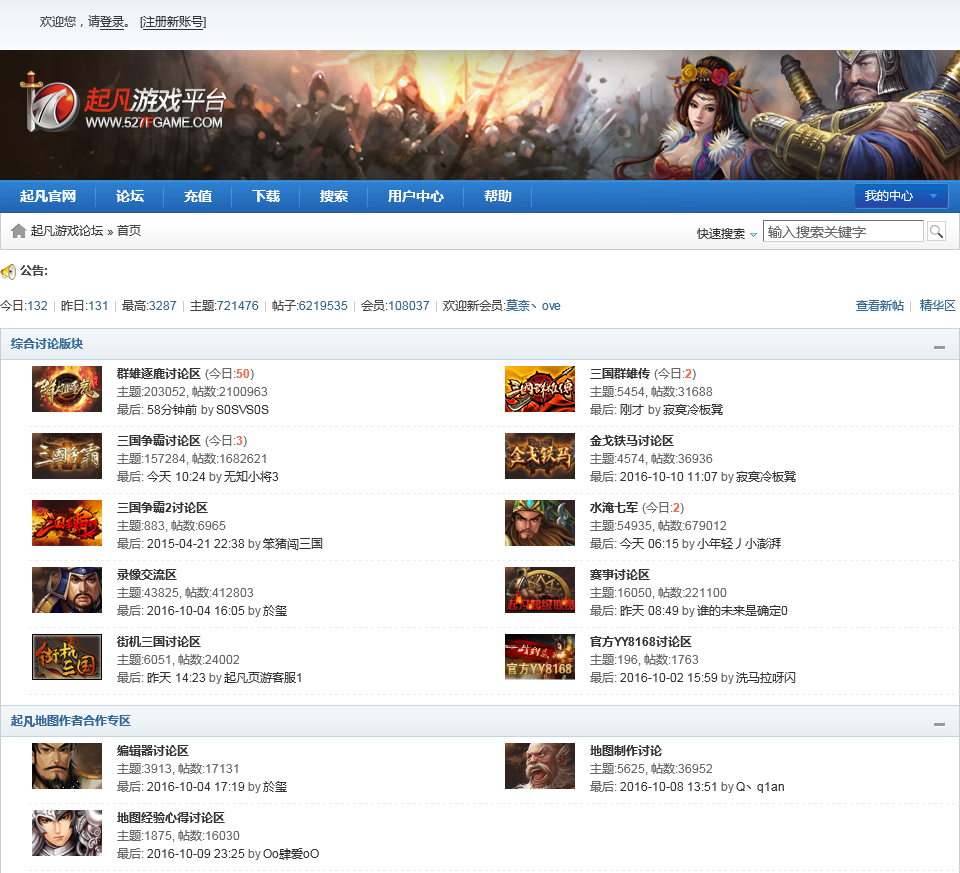Viewport: 960px width, 873px height.
Task: Select 帮助 in navigation bar
Action: point(498,197)
